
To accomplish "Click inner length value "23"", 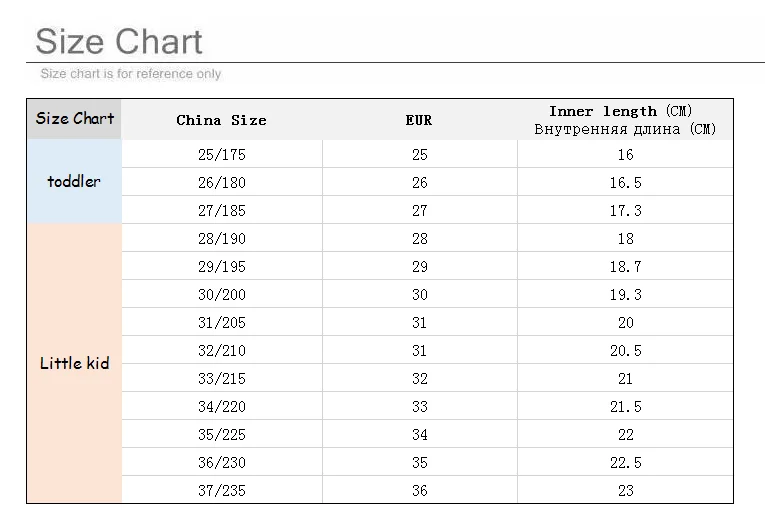I will [x=625, y=491].
